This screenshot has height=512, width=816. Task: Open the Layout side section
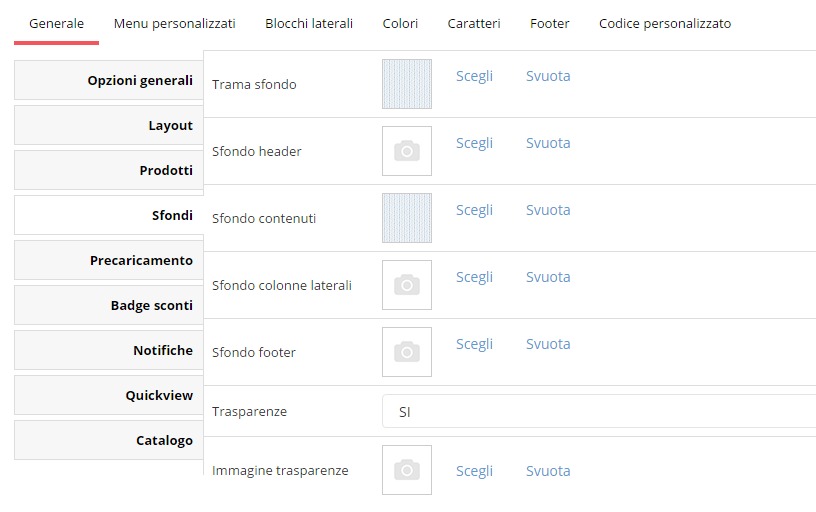(109, 125)
